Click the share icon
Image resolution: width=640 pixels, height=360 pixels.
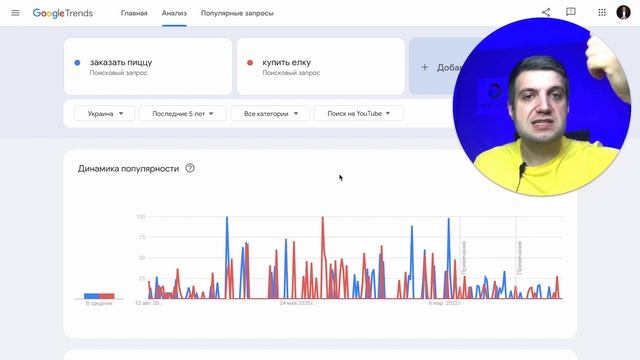pos(546,12)
